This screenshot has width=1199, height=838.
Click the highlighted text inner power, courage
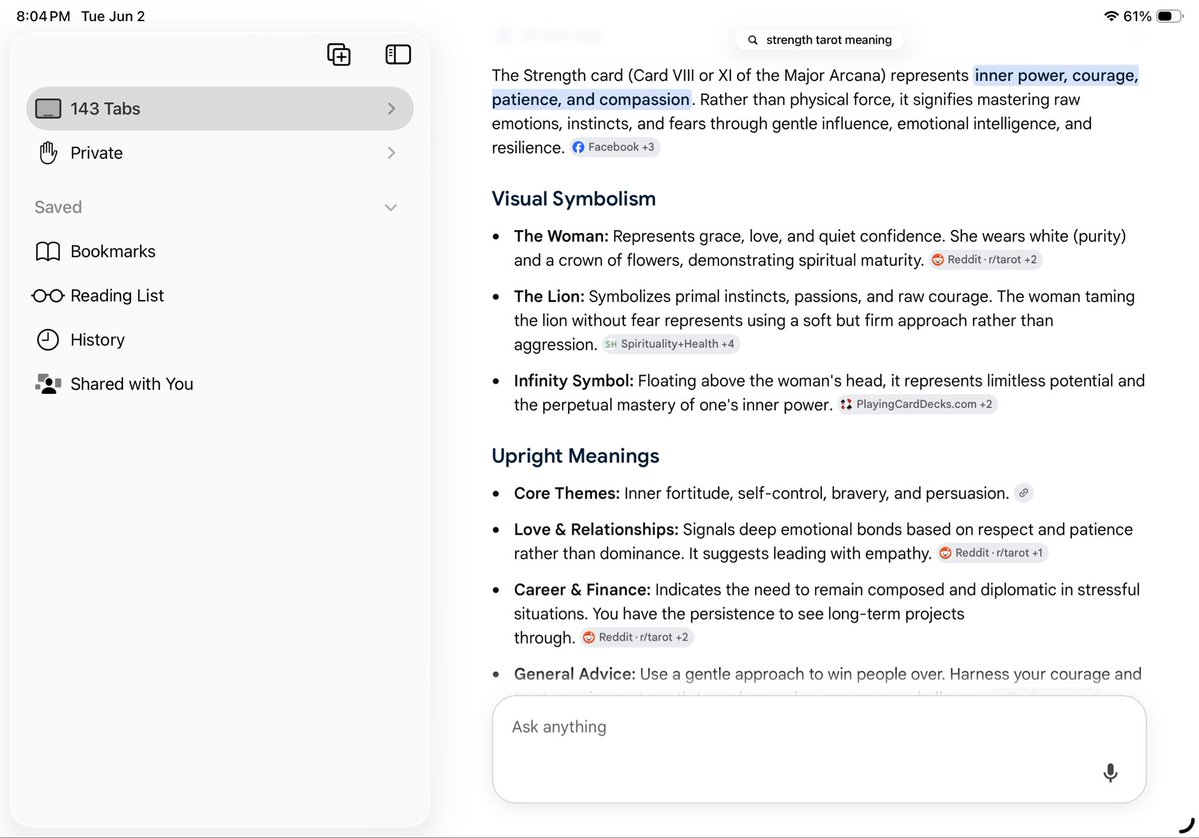(1056, 76)
